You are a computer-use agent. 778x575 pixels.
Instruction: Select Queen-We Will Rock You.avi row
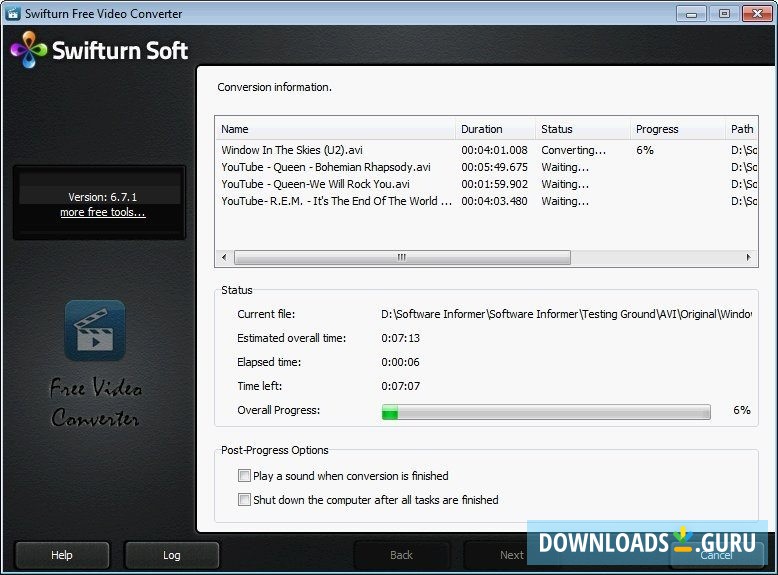[x=486, y=184]
